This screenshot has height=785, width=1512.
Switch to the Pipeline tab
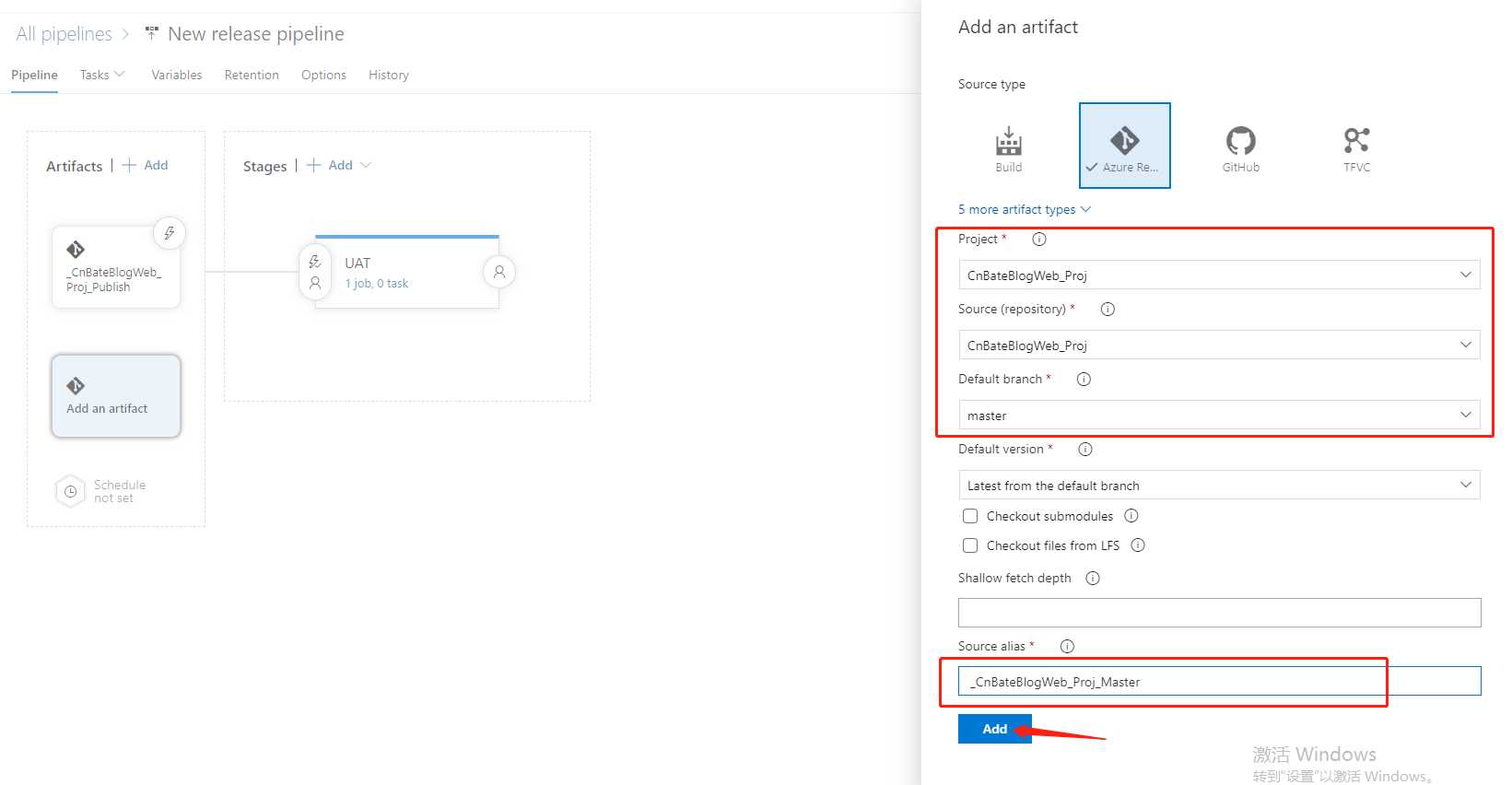pyautogui.click(x=34, y=75)
